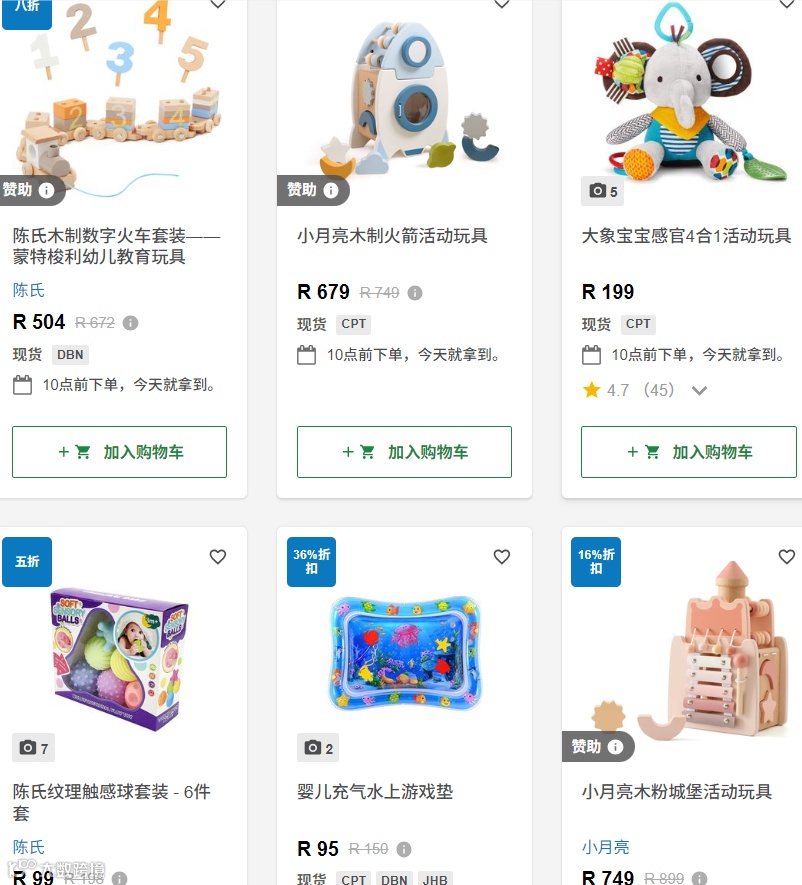Add wooden rocket toy to cart
The image size is (802, 885).
(404, 452)
